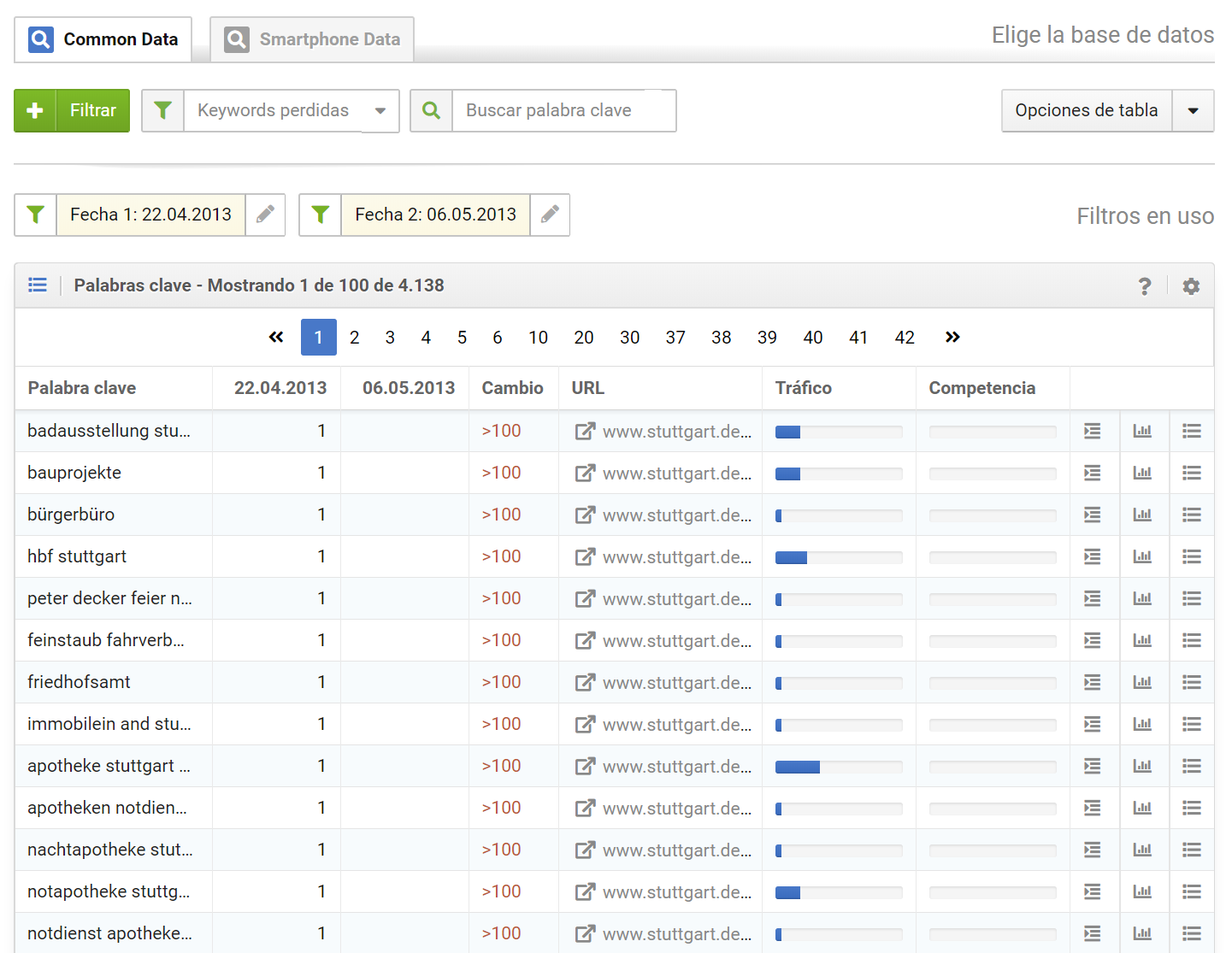Switch to the Smartphone Data tab
The height and width of the screenshot is (953, 1232).
(x=312, y=39)
